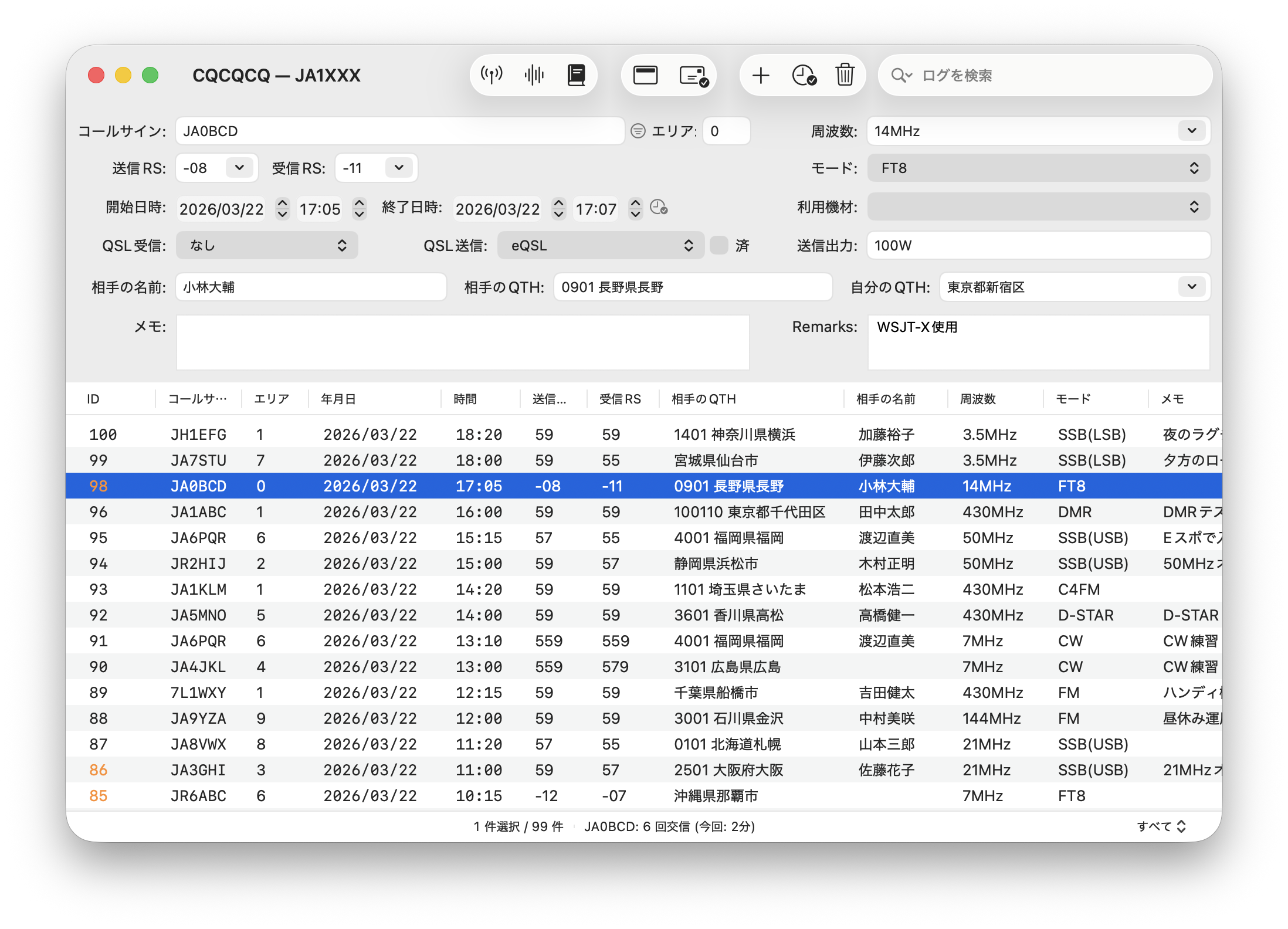Click the clock checkmark toolbar icon
This screenshot has height=929, width=1288.
click(804, 75)
